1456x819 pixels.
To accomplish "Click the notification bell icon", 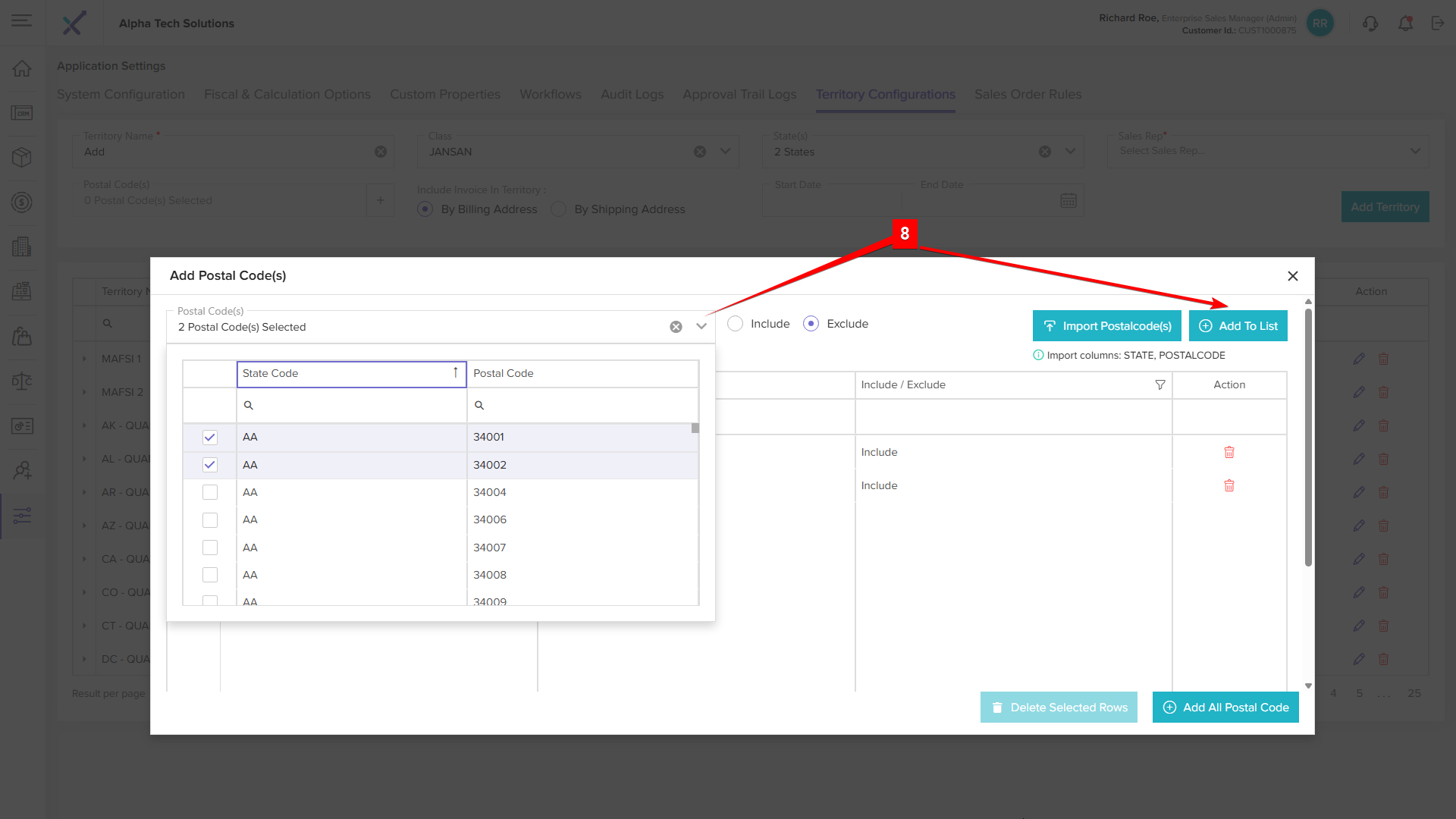I will (1405, 24).
